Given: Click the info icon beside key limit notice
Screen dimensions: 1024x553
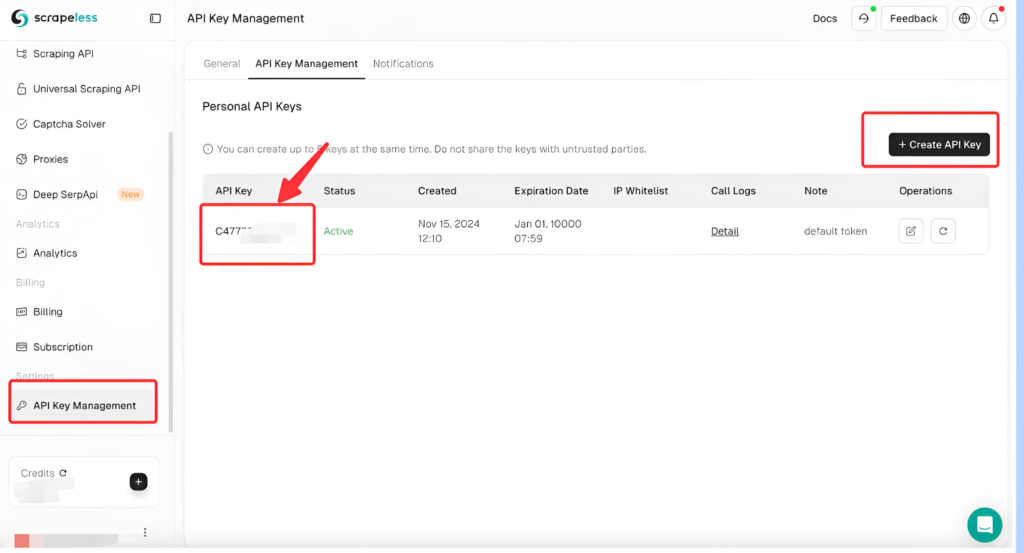Looking at the screenshot, I should point(208,150).
